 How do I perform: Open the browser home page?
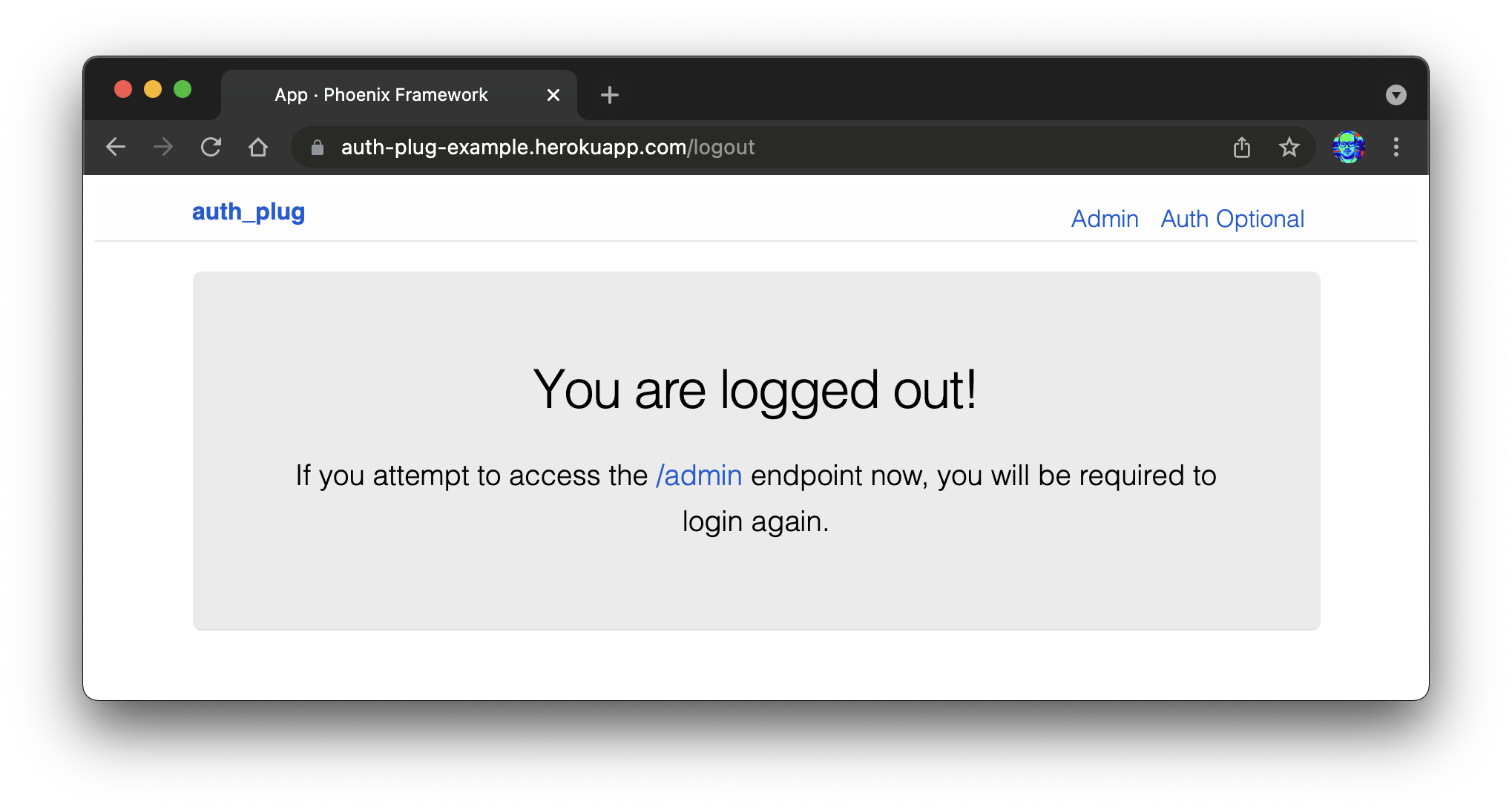pos(258,147)
